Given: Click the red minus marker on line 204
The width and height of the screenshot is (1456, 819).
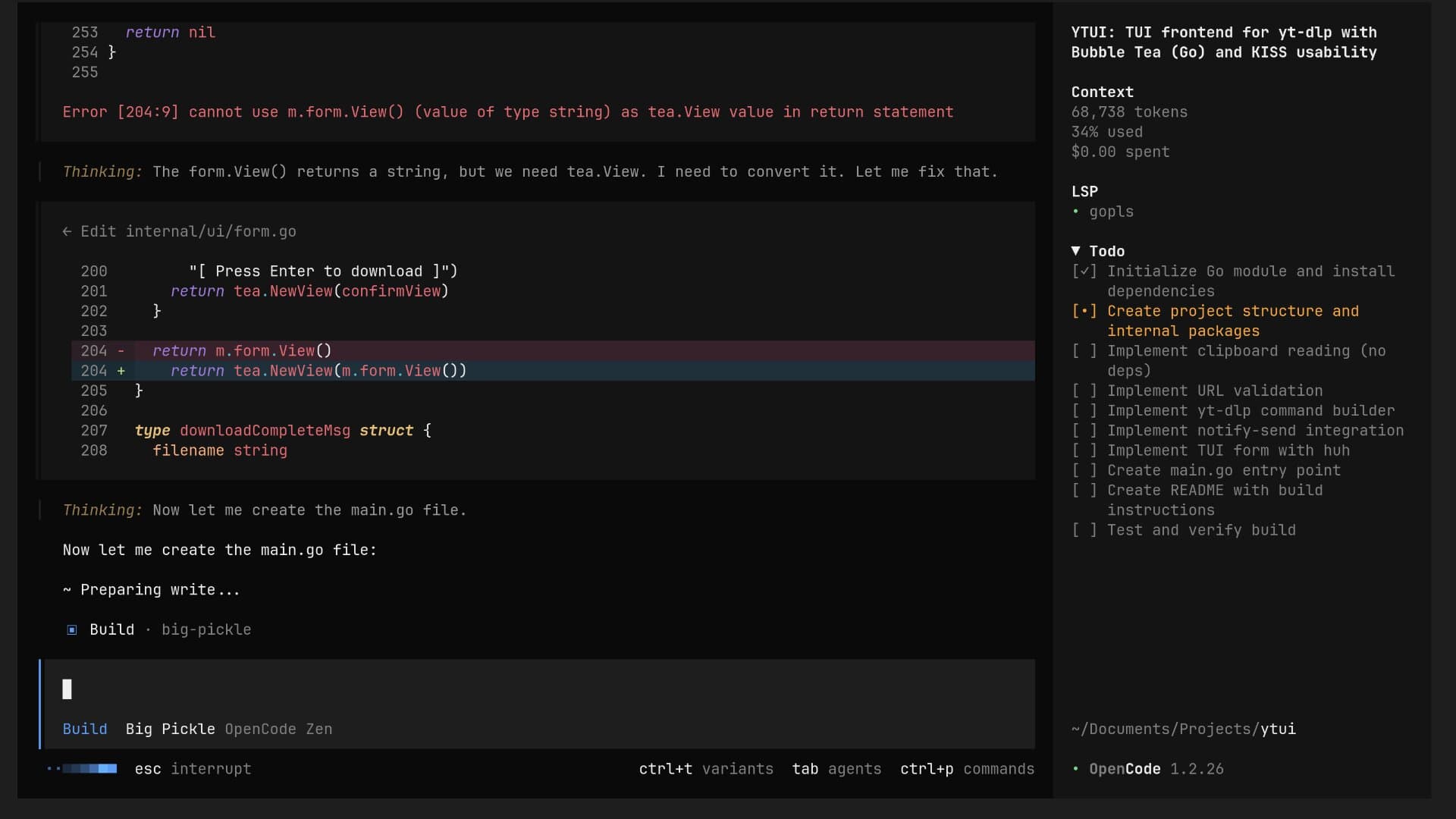Looking at the screenshot, I should tap(121, 351).
